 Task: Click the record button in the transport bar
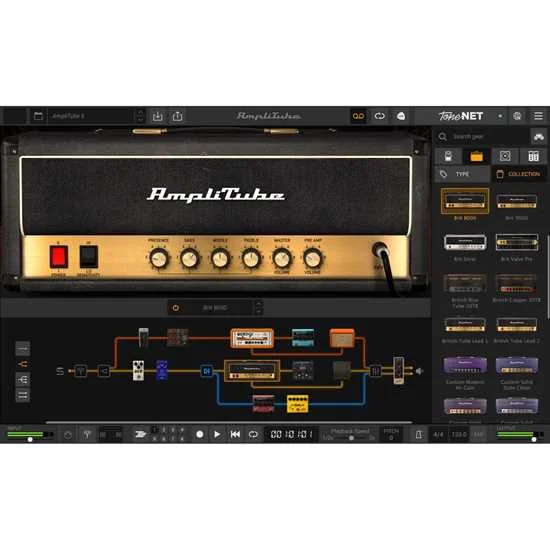200,434
